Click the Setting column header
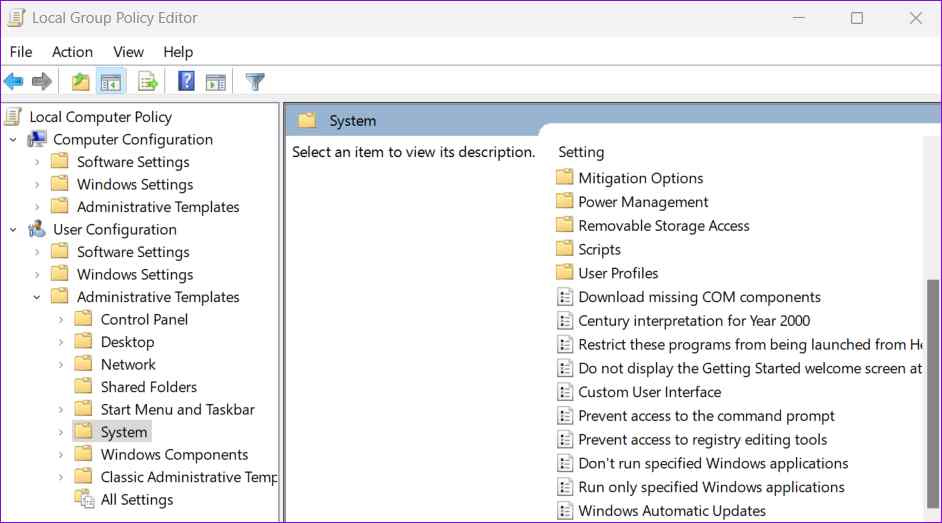This screenshot has height=523, width=942. (x=581, y=152)
